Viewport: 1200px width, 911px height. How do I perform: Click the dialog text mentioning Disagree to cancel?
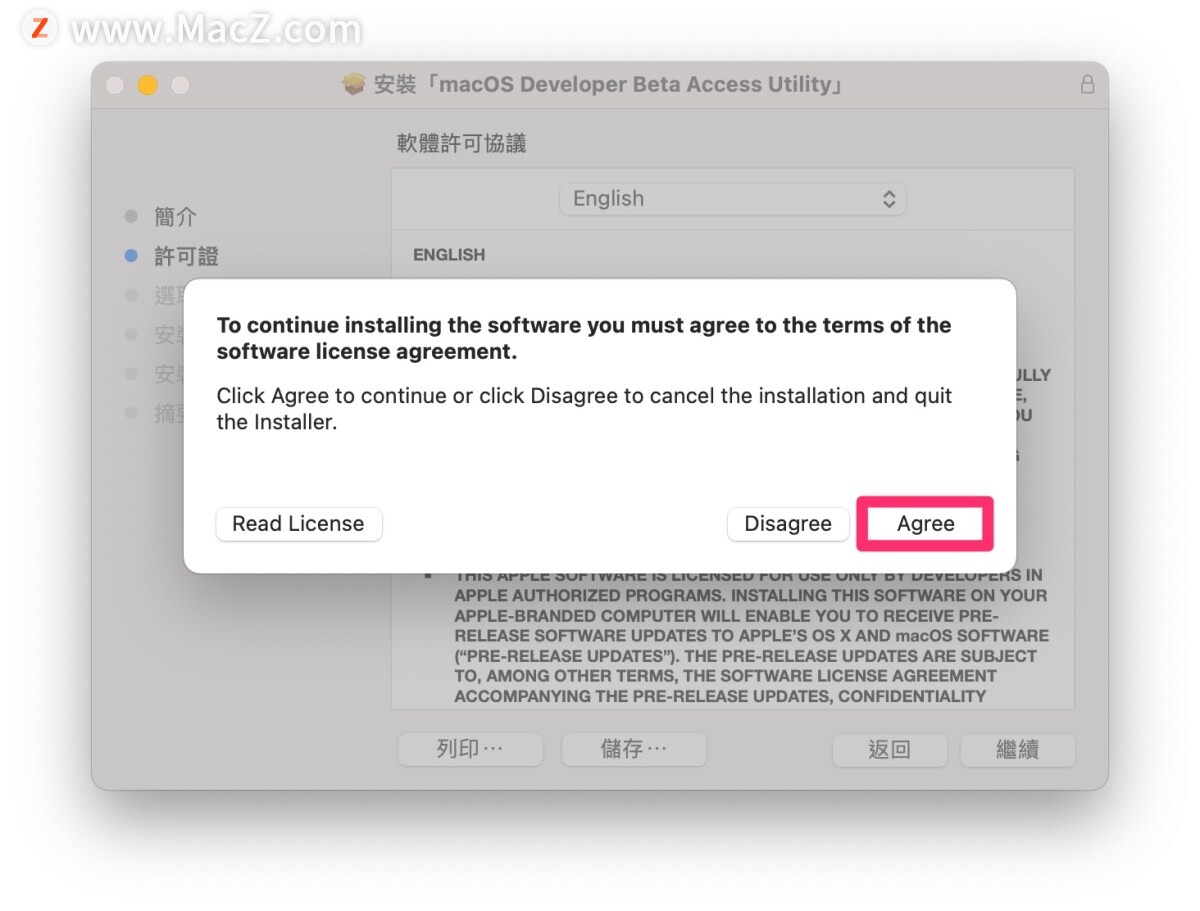pos(584,409)
